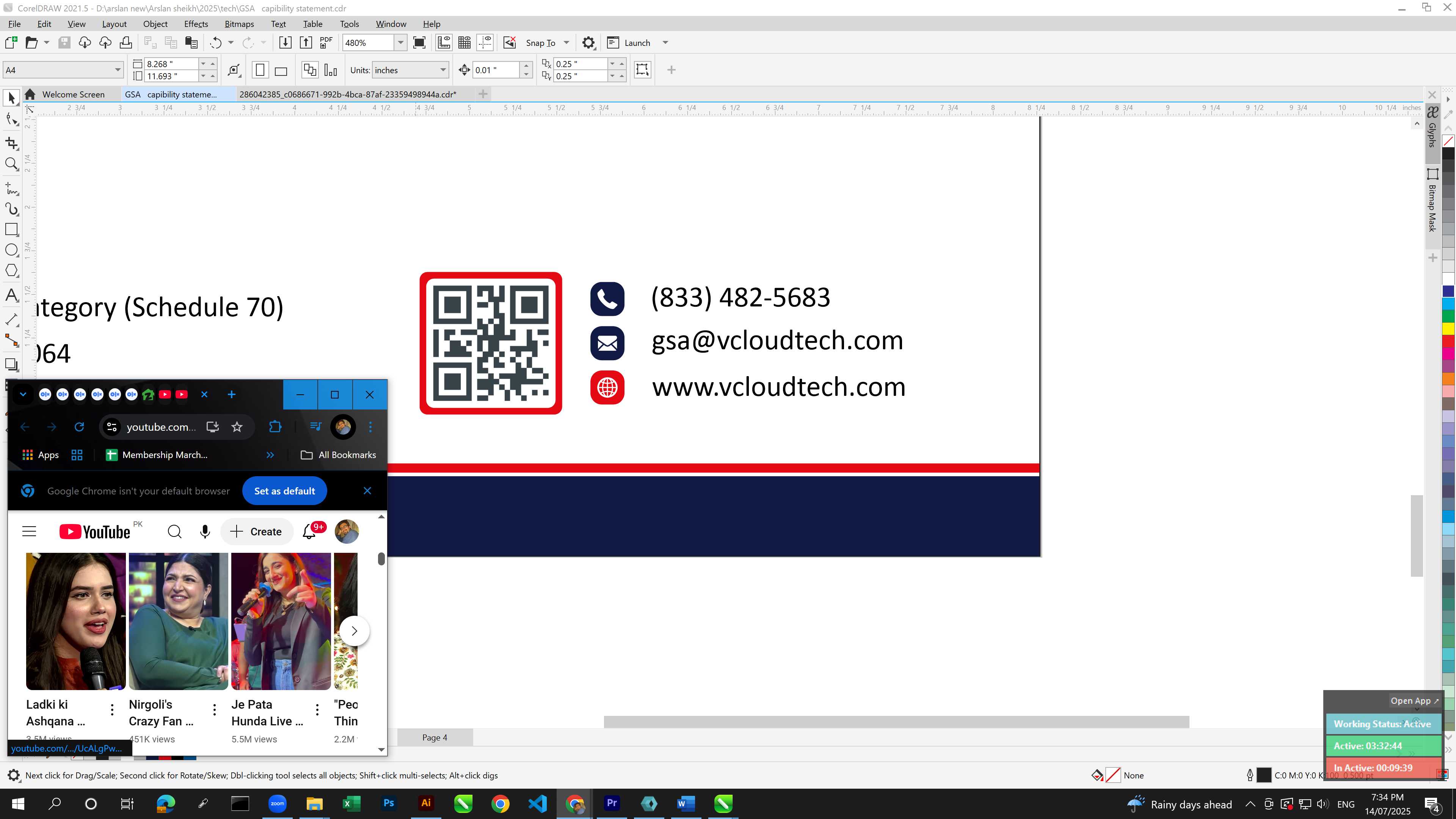This screenshot has height=819, width=1456.
Task: Toggle Apply layout to all pages
Action: (x=310, y=70)
